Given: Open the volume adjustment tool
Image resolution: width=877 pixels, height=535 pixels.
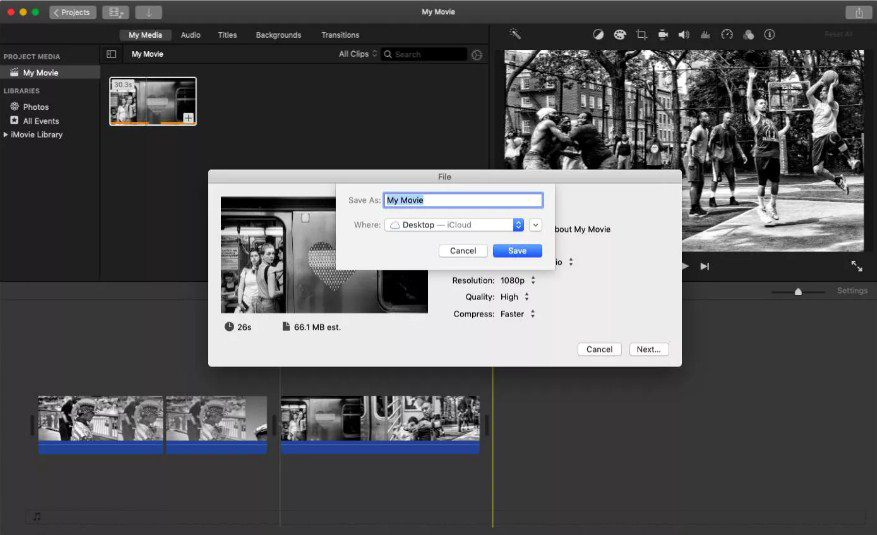Looking at the screenshot, I should pos(684,35).
